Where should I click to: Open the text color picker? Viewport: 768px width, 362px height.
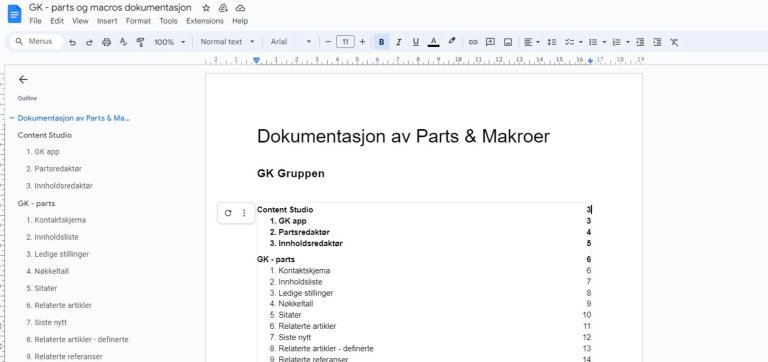(433, 42)
